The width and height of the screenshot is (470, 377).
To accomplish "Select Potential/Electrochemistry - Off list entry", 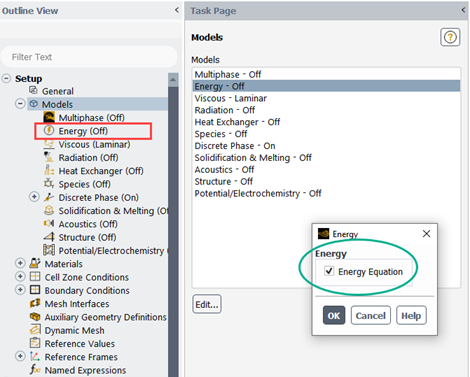I will tap(326, 193).
